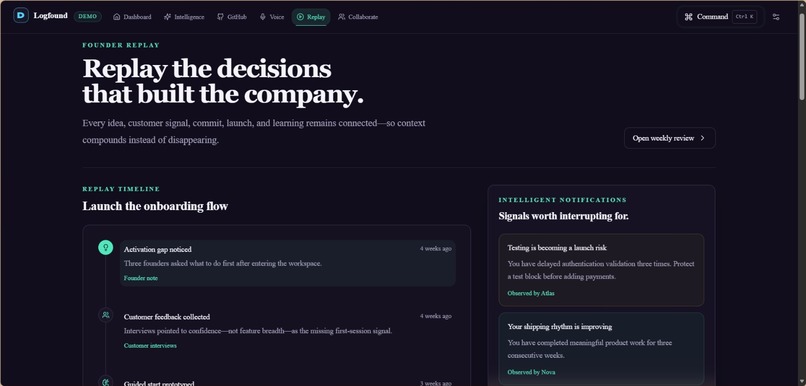The image size is (806, 386).
Task: Click Open weekly review button
Action: 669,138
